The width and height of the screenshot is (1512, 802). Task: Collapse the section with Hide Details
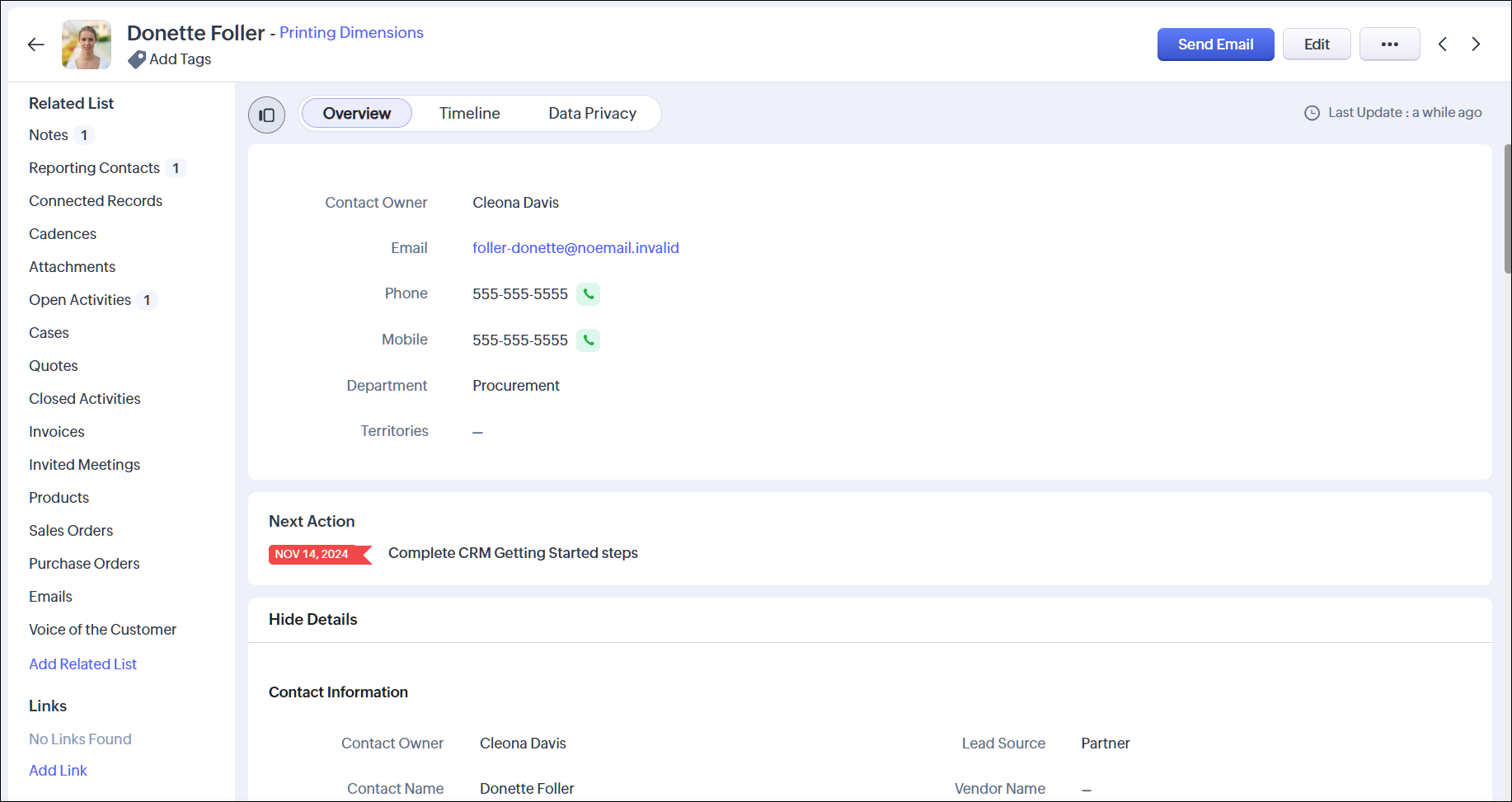click(312, 620)
